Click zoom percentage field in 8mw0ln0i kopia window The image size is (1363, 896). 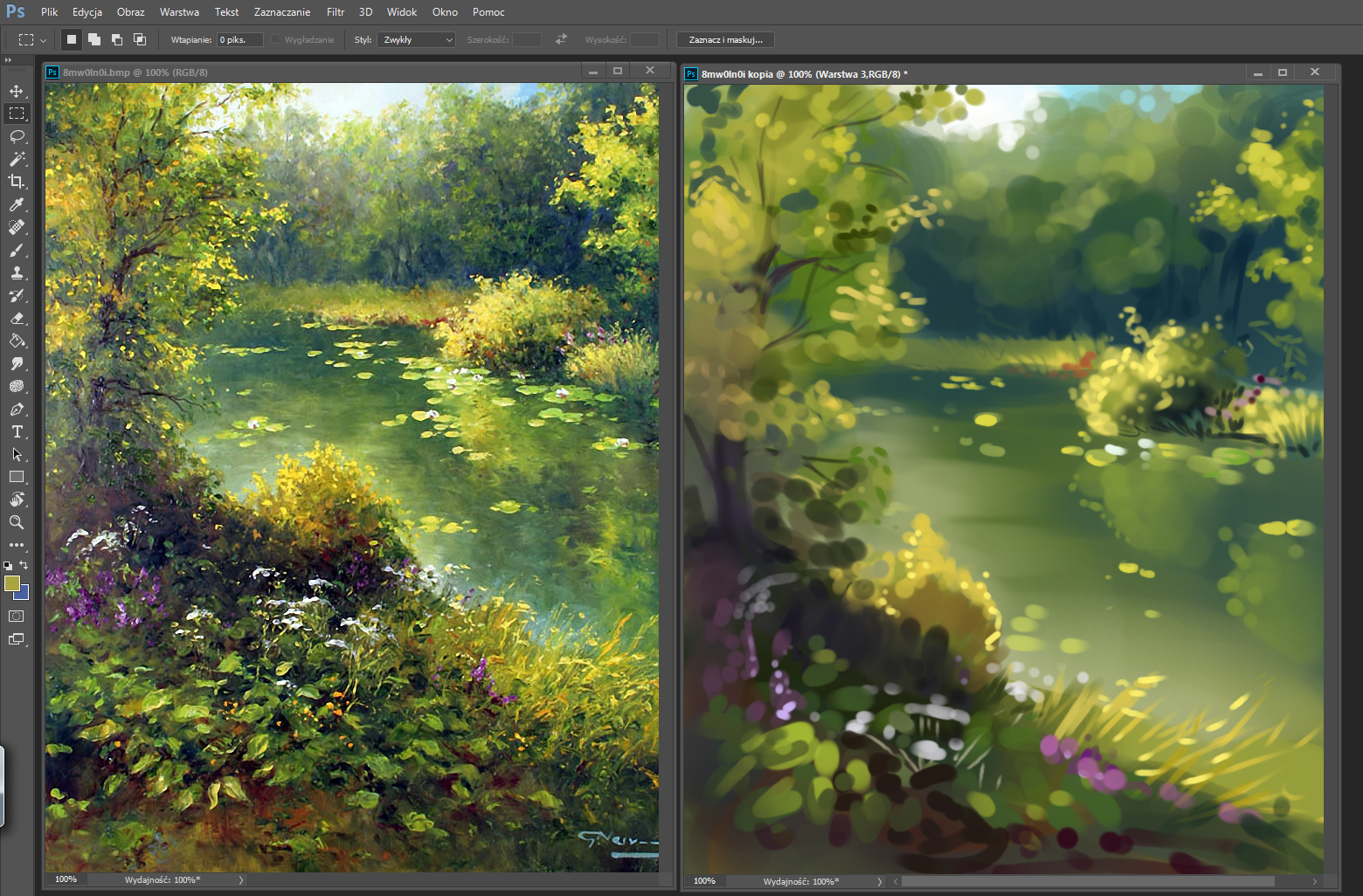pos(704,881)
